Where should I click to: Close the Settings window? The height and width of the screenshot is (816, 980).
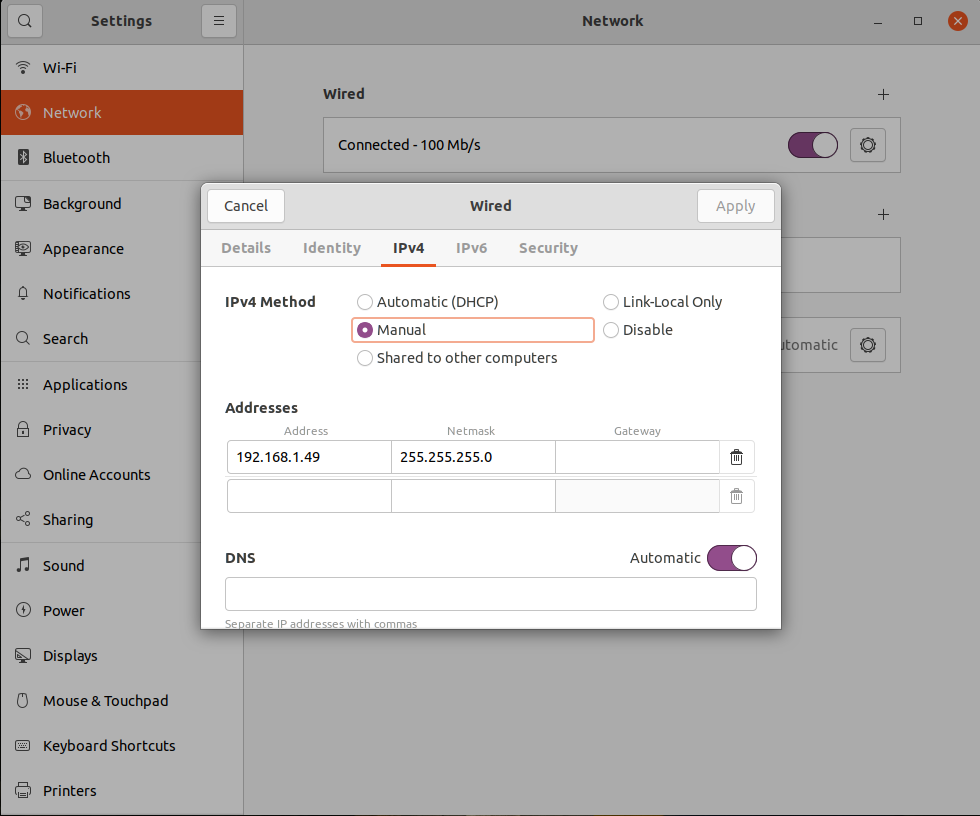pos(958,21)
